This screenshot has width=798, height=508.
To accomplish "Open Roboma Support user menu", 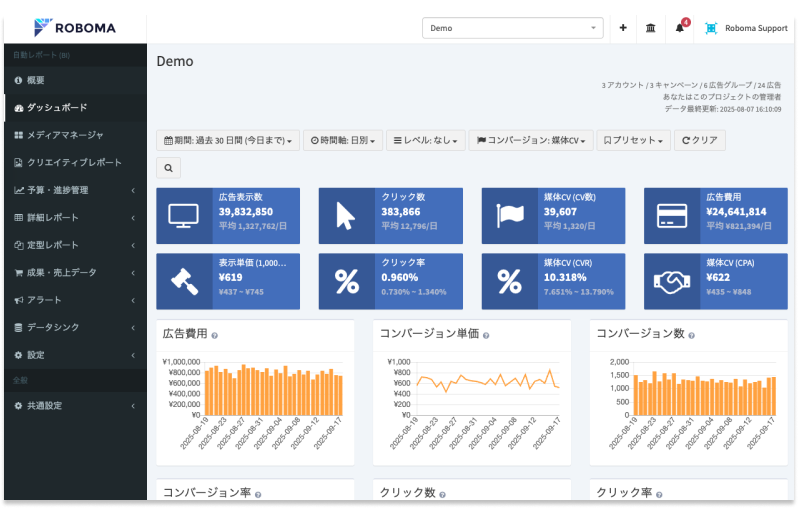I will [747, 28].
